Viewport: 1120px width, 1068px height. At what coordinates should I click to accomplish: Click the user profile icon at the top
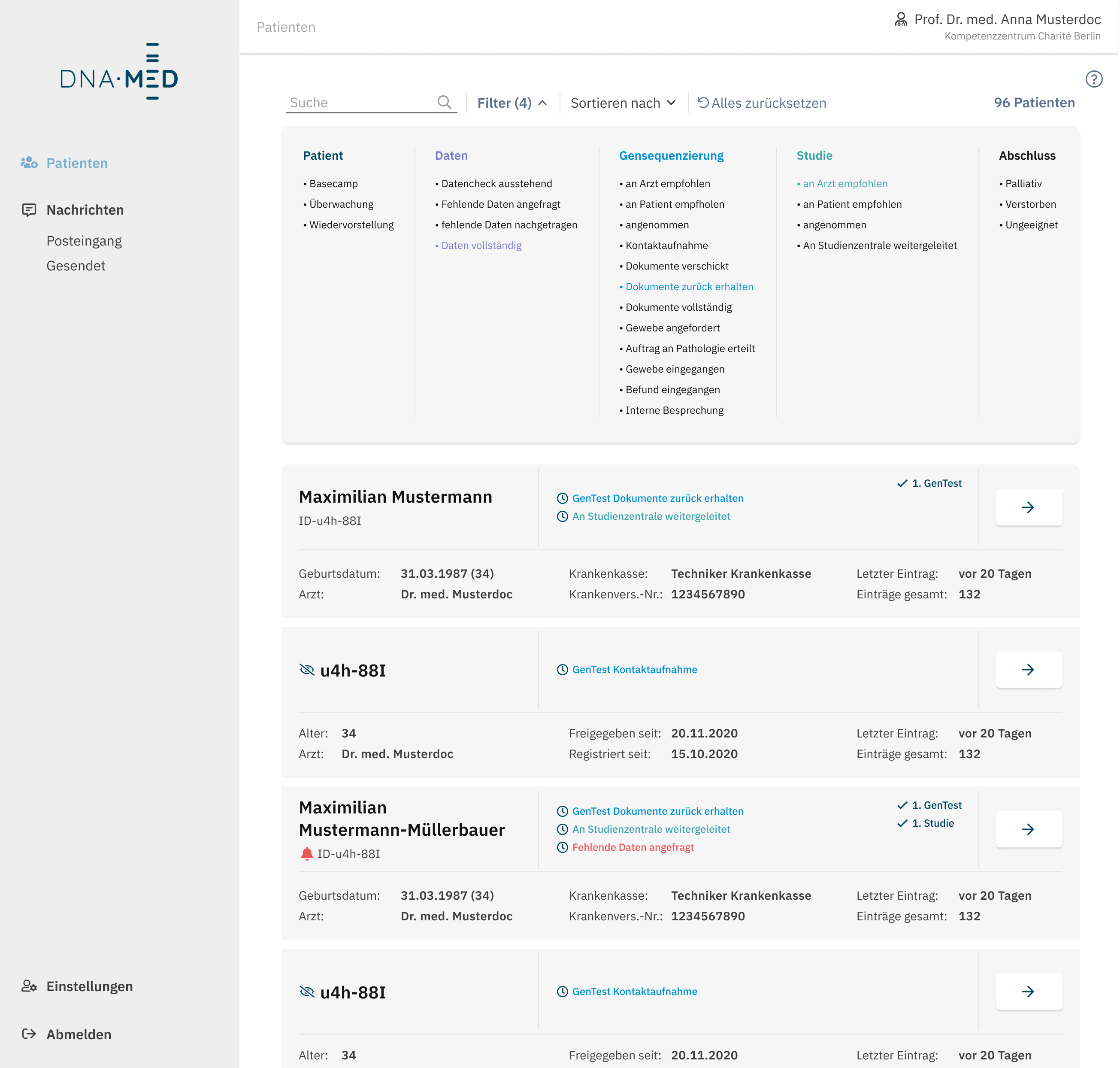(x=900, y=19)
